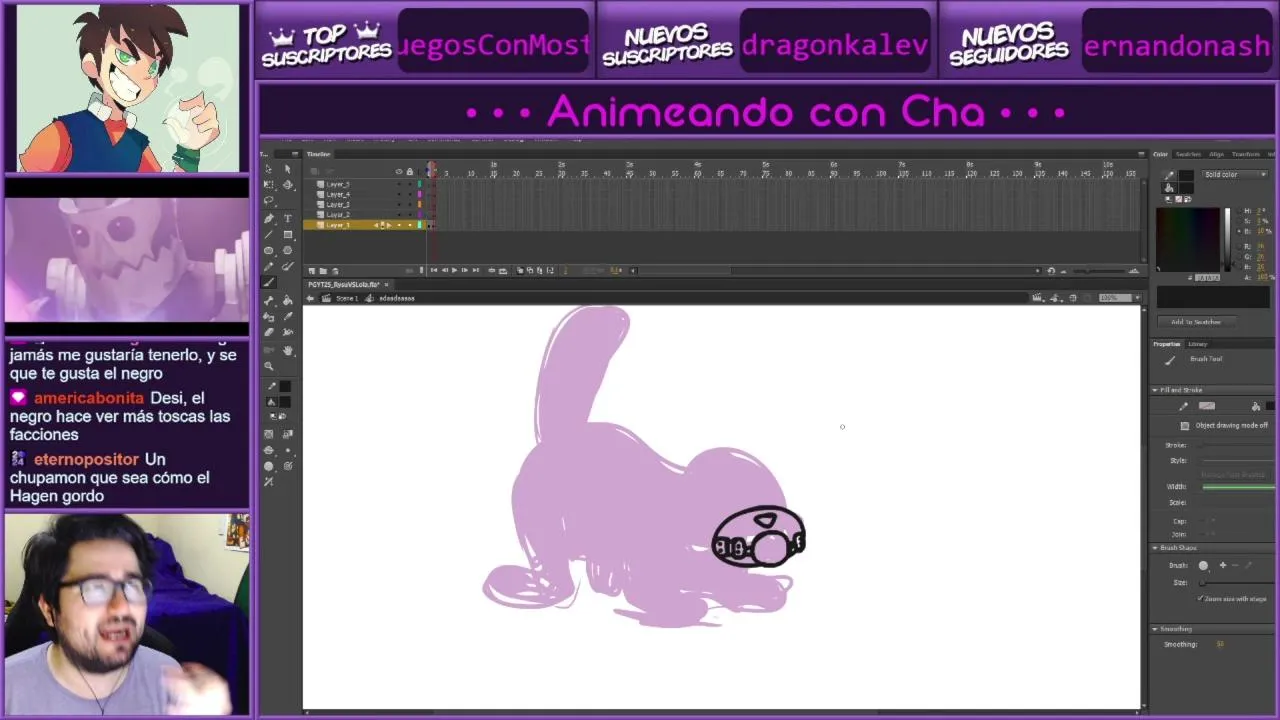Screen dimensions: 1280x720
Task: Switch to the Align tab
Action: tap(1216, 154)
